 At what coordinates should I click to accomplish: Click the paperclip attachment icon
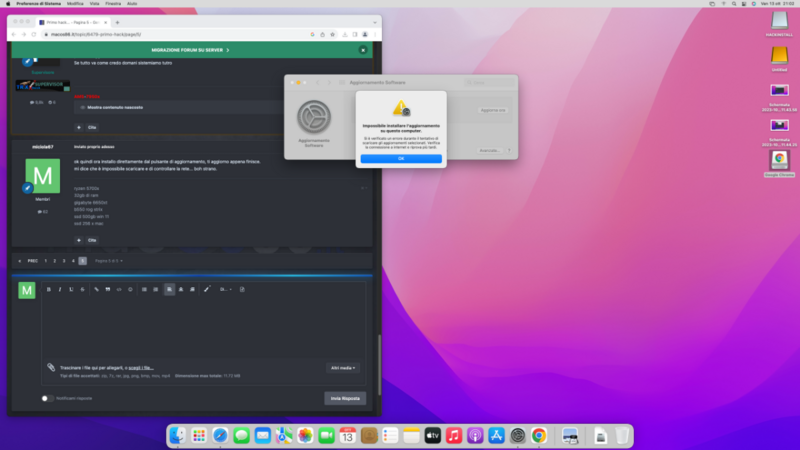(51, 367)
